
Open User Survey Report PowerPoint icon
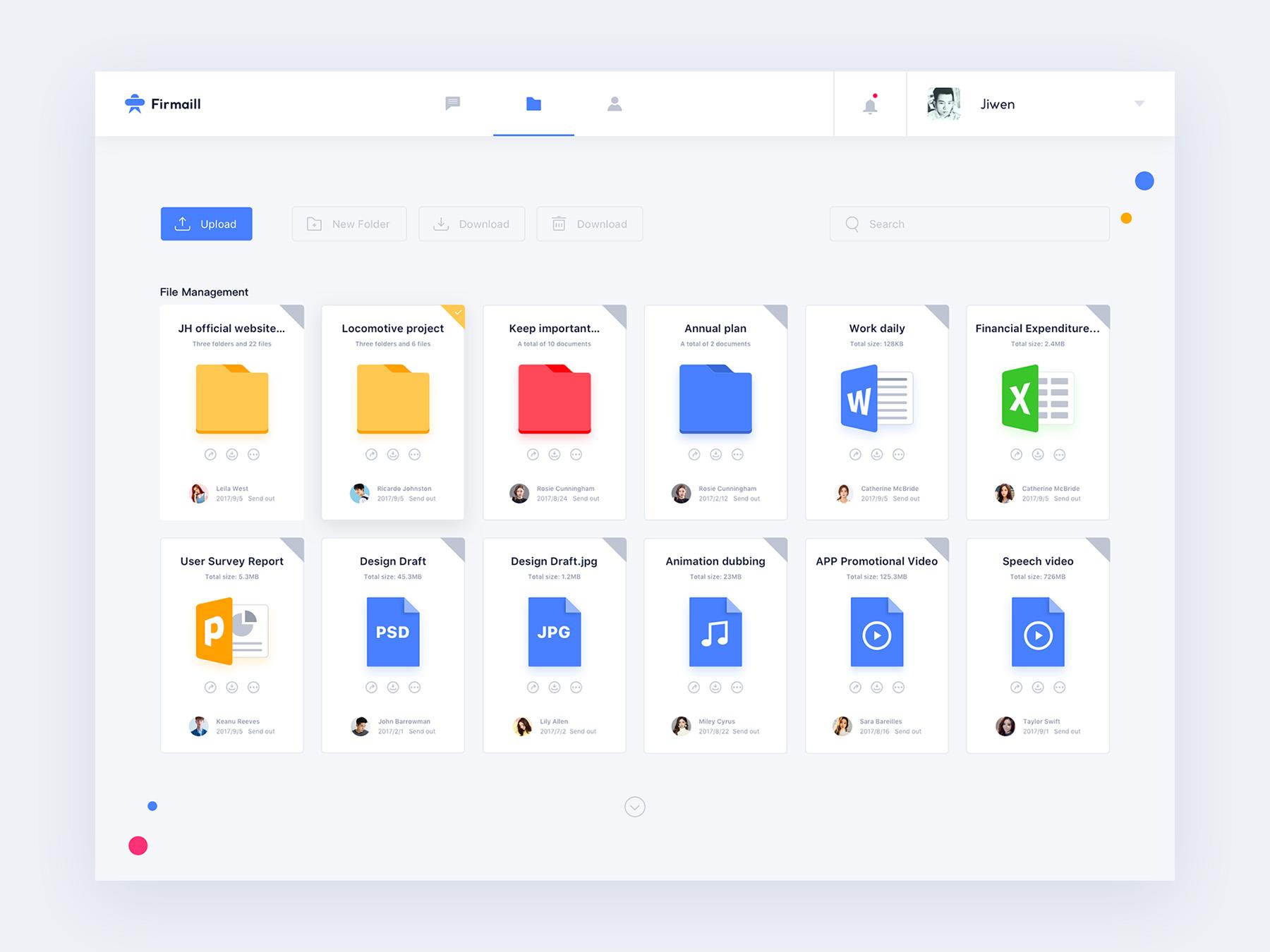pos(232,631)
